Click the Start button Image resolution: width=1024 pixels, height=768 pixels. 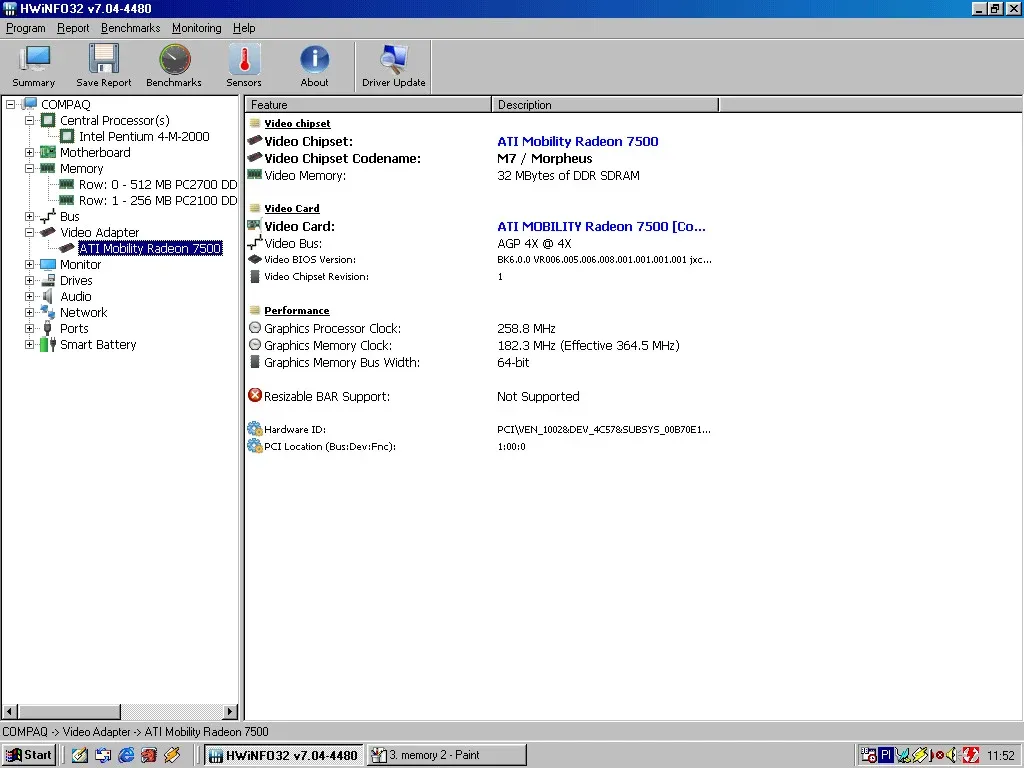point(29,755)
